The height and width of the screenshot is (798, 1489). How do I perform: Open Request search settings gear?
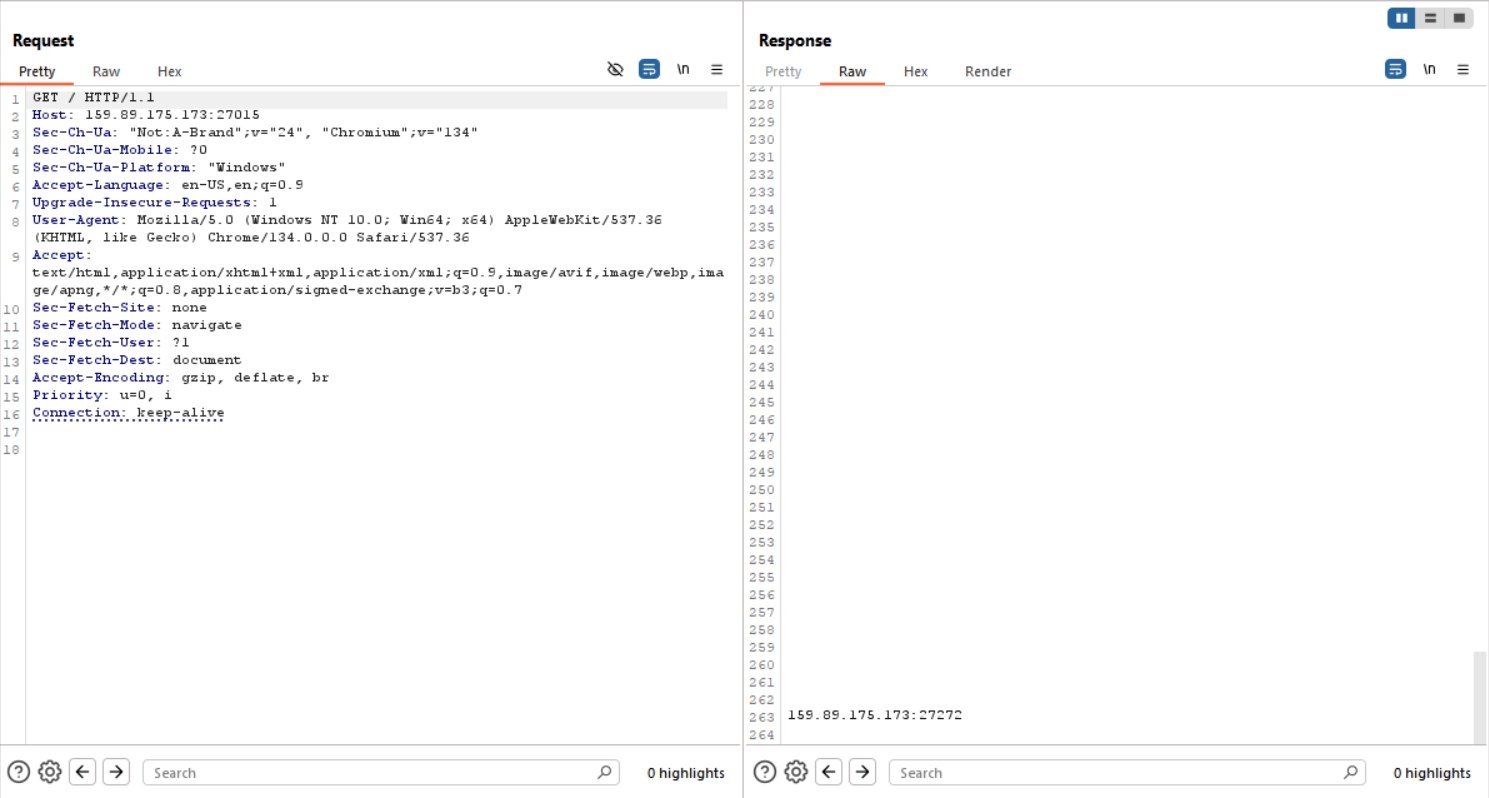pos(50,772)
